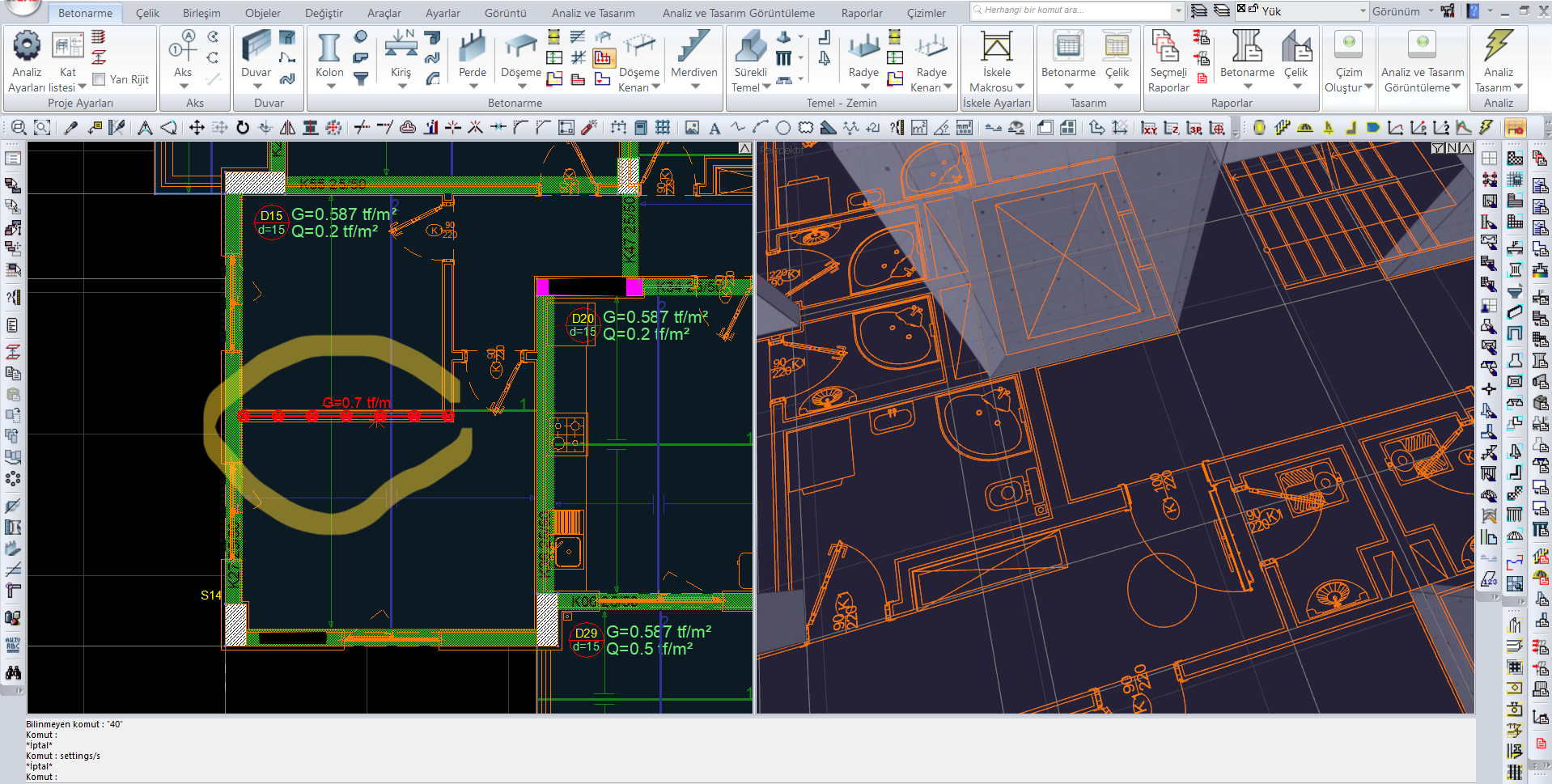Image resolution: width=1552 pixels, height=784 pixels.
Task: Click the binoculars find icon in left sidebar
Action: 13,672
